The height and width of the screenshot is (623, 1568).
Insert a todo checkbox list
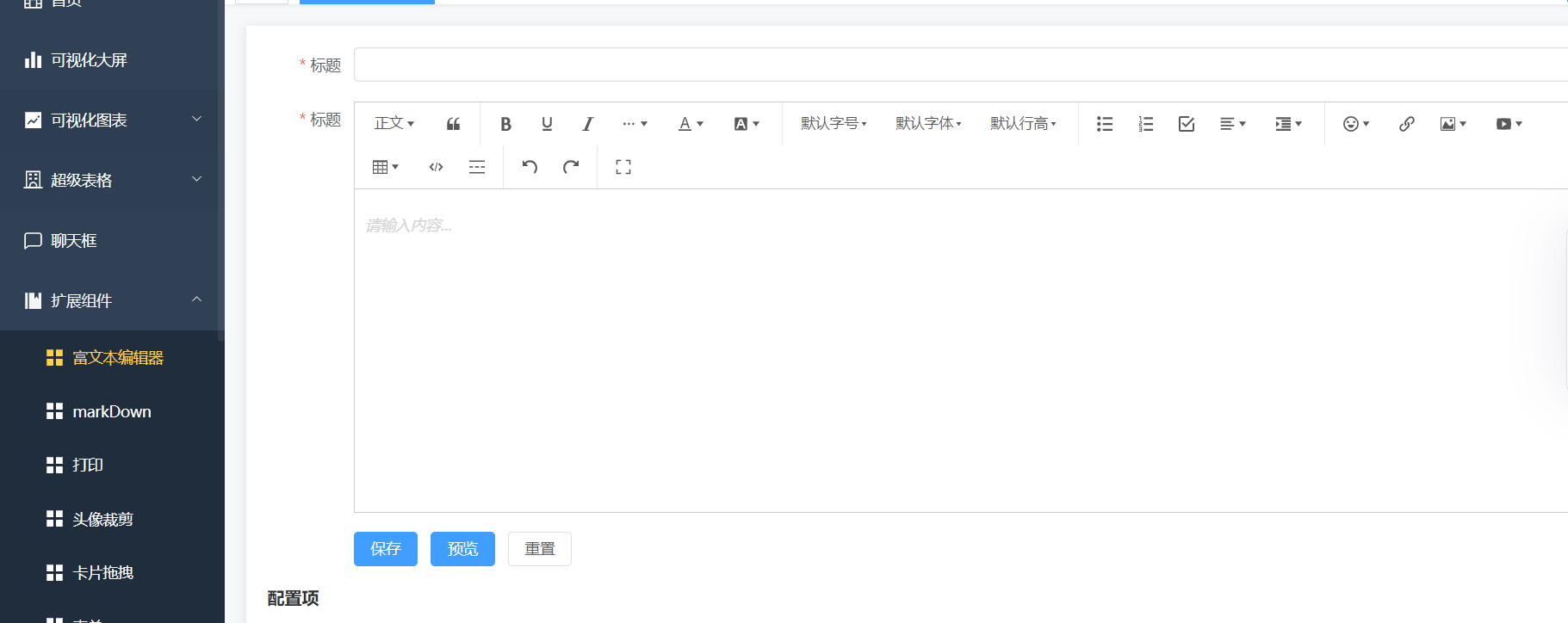coord(1187,124)
